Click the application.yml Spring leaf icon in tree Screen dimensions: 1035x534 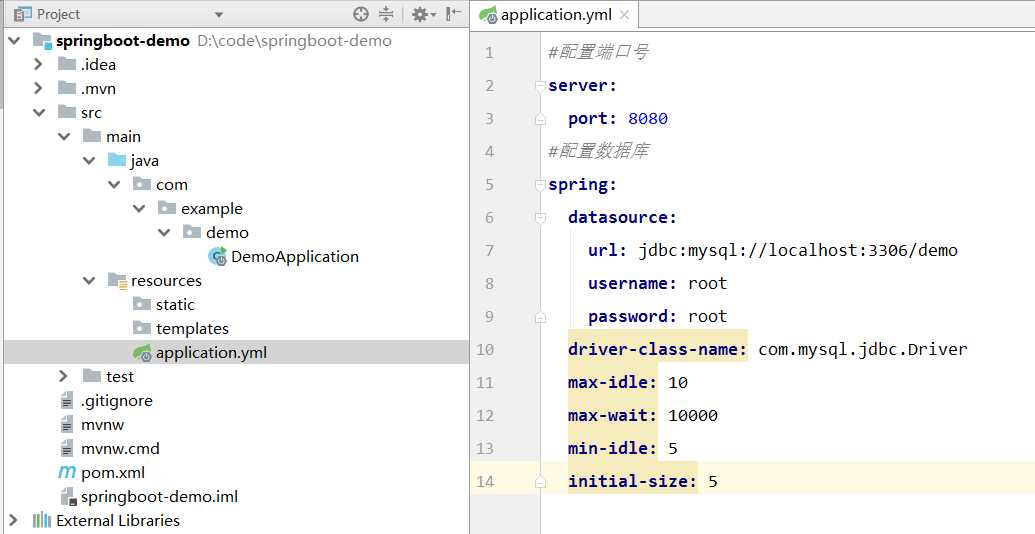click(143, 352)
